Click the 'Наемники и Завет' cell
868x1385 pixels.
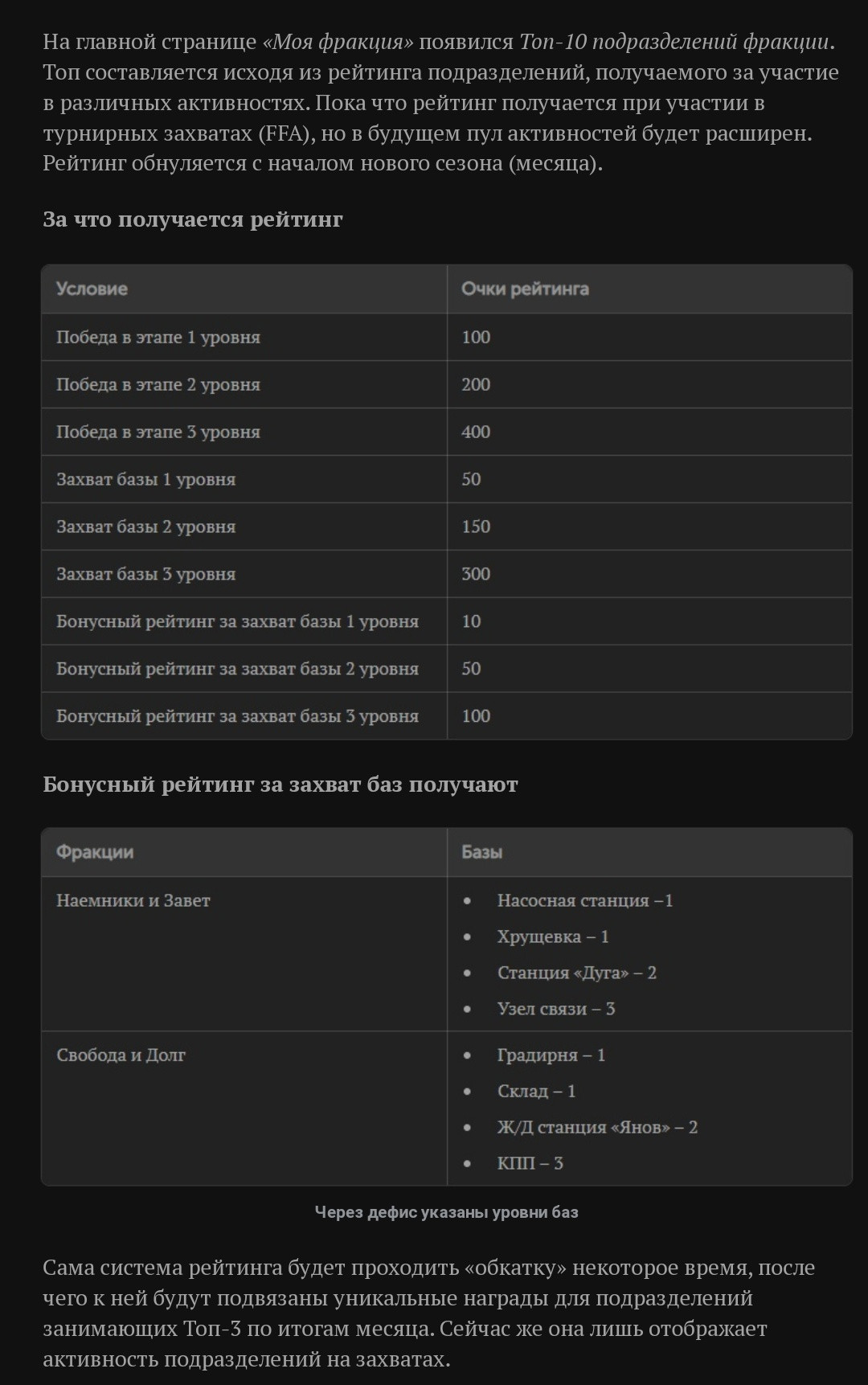pyautogui.click(x=244, y=954)
